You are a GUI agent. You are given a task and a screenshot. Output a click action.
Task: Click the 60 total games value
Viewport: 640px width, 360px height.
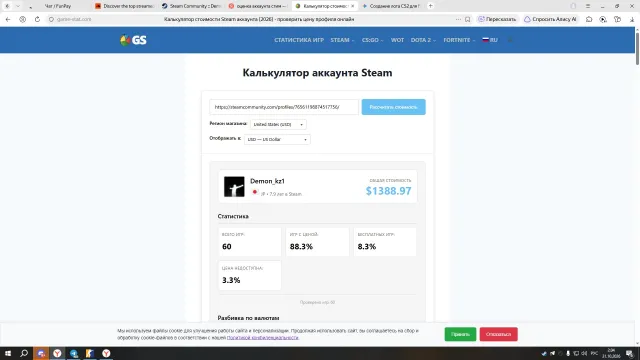[227, 247]
